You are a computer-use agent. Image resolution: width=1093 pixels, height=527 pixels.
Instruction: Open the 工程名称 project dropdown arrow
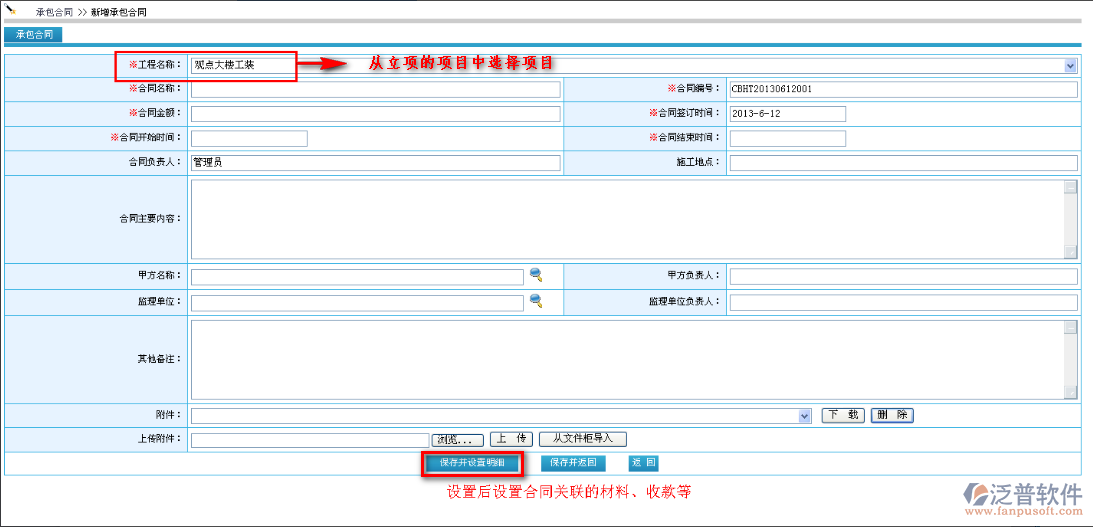[x=1070, y=66]
